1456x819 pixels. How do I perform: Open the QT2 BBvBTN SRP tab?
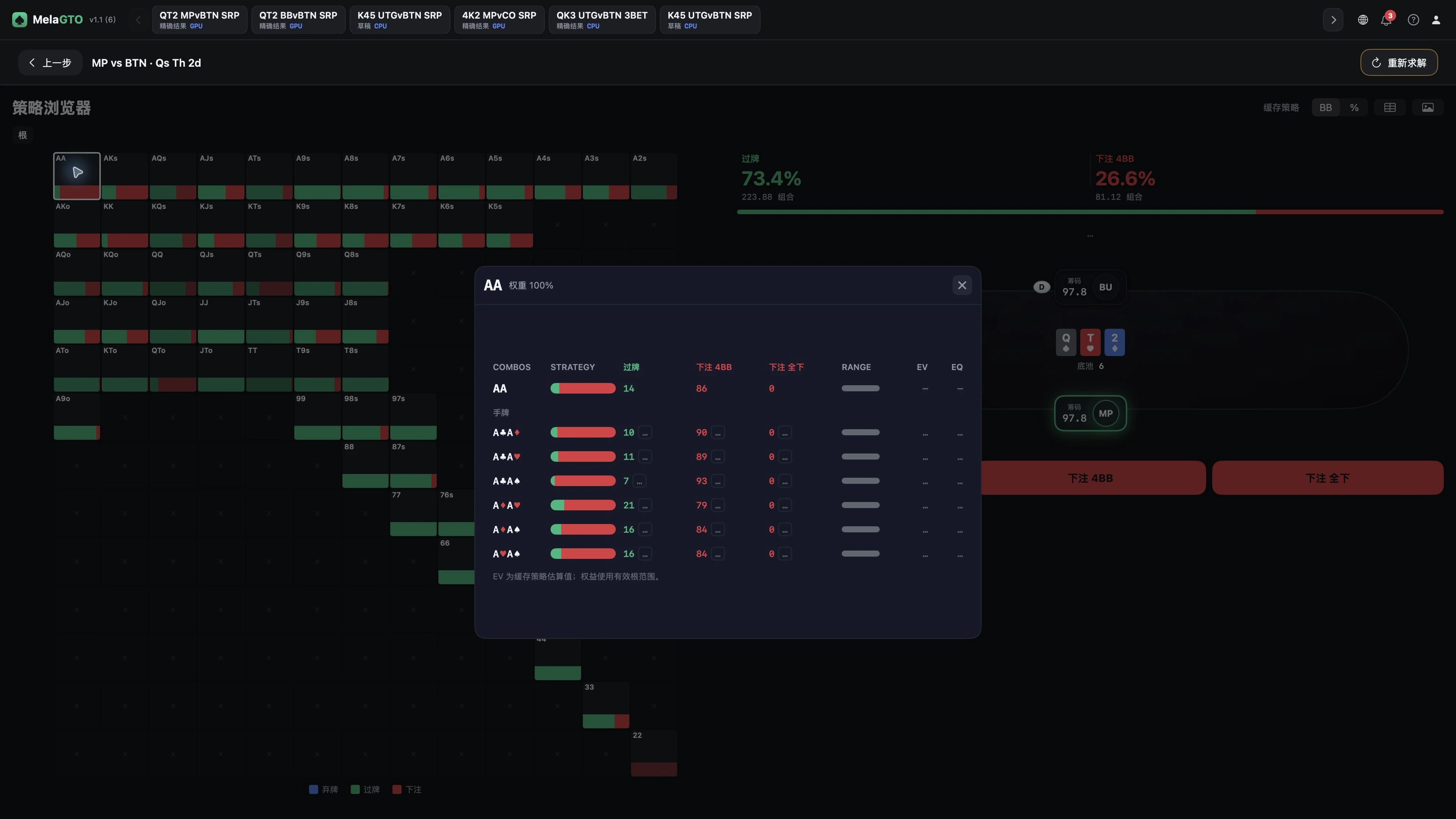(x=298, y=20)
